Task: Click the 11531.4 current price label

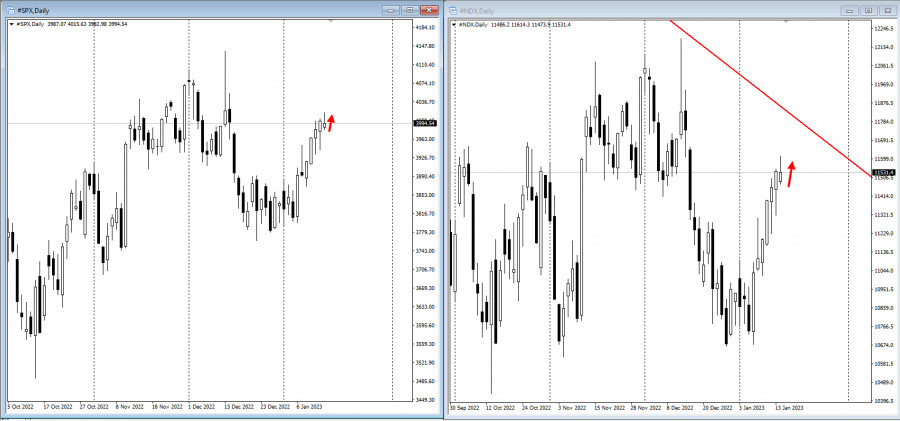Action: (882, 173)
